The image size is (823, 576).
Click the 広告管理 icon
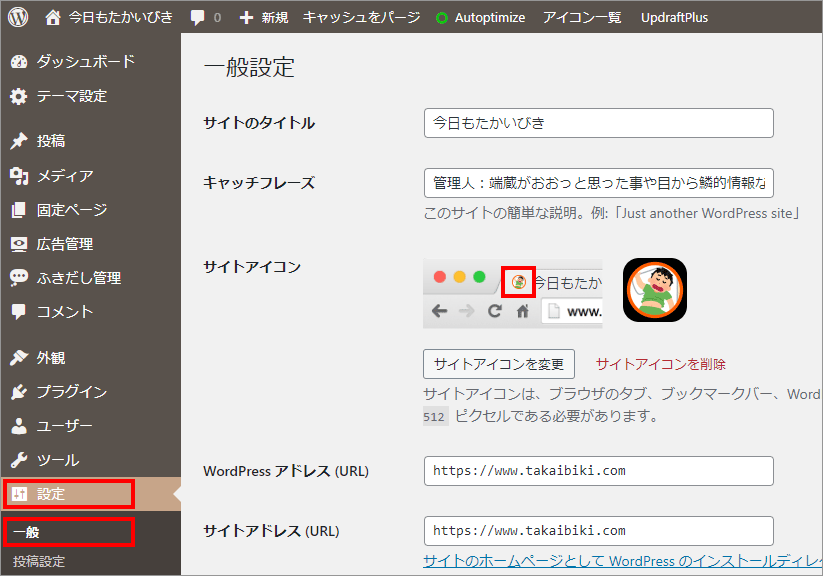19,244
